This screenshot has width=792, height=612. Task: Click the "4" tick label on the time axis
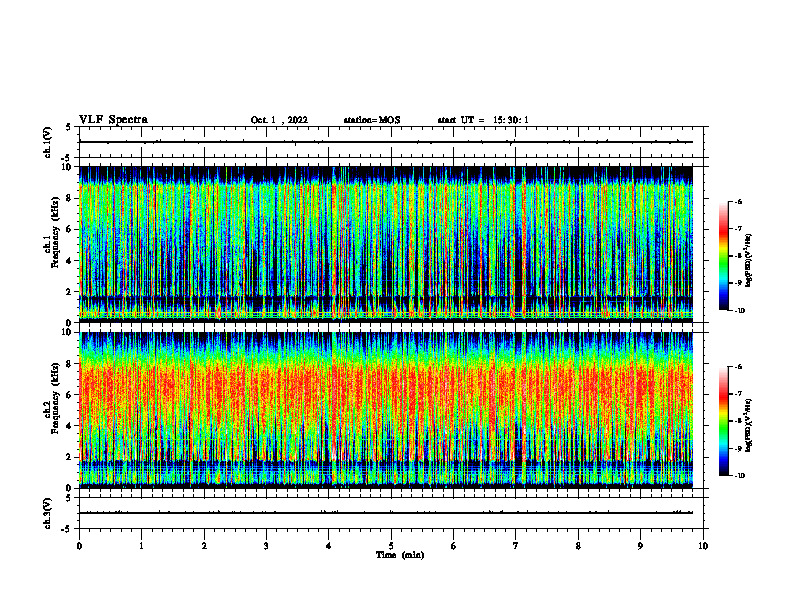(x=329, y=546)
